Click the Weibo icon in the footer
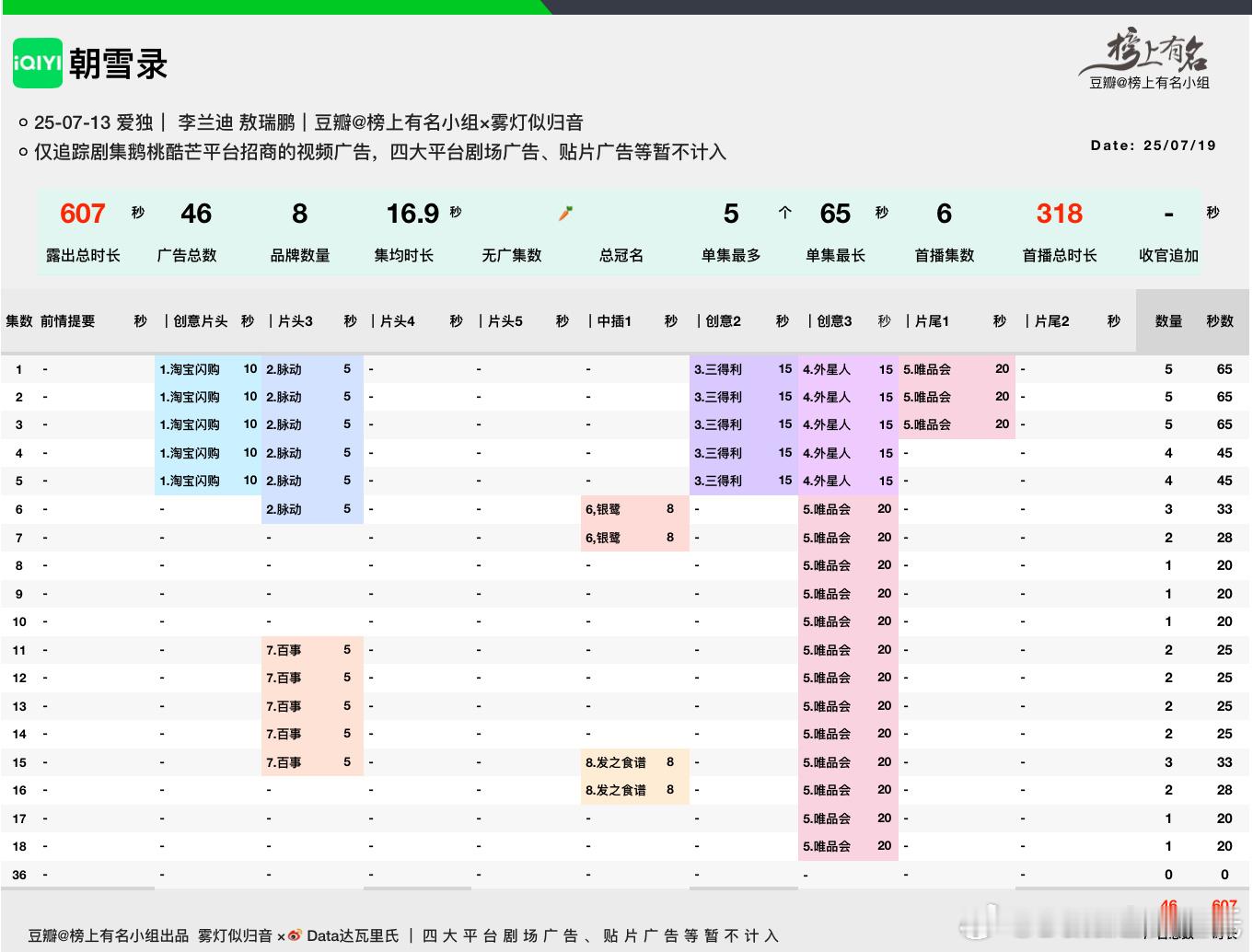 (x=295, y=935)
